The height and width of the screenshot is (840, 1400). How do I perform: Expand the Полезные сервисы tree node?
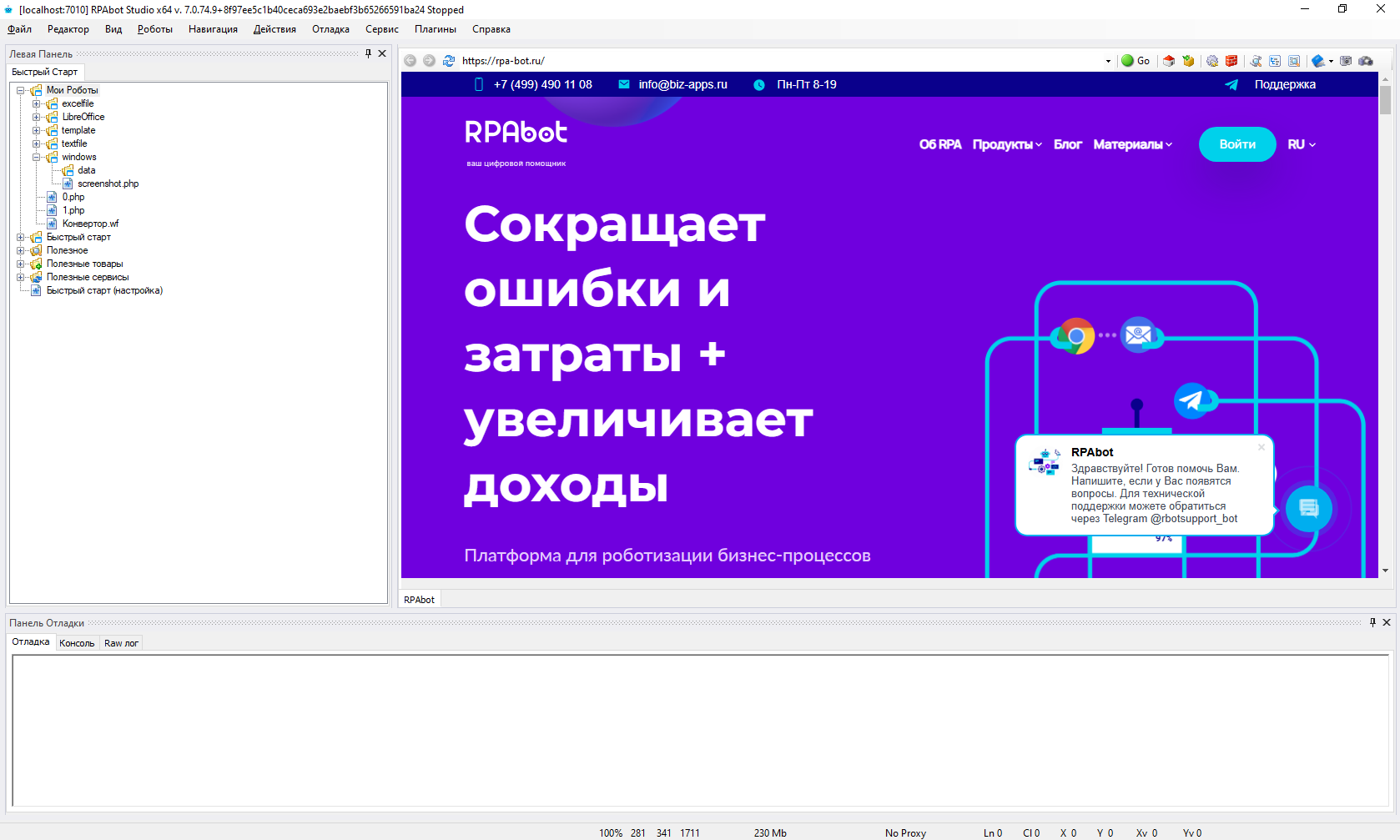click(21, 277)
